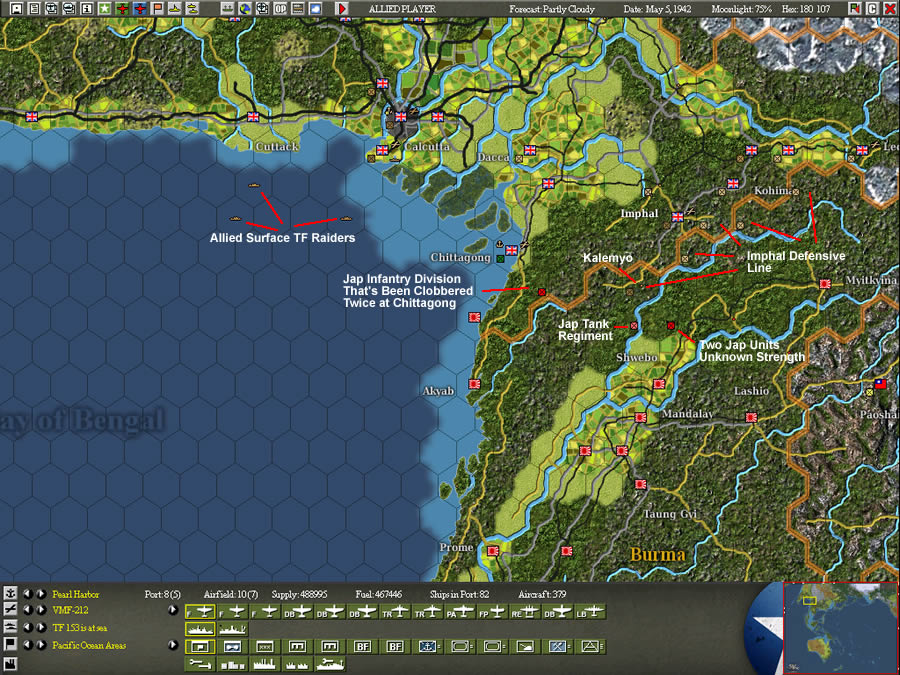Open VMF-212 squadron name link
Image resolution: width=900 pixels, height=675 pixels.
pos(70,610)
